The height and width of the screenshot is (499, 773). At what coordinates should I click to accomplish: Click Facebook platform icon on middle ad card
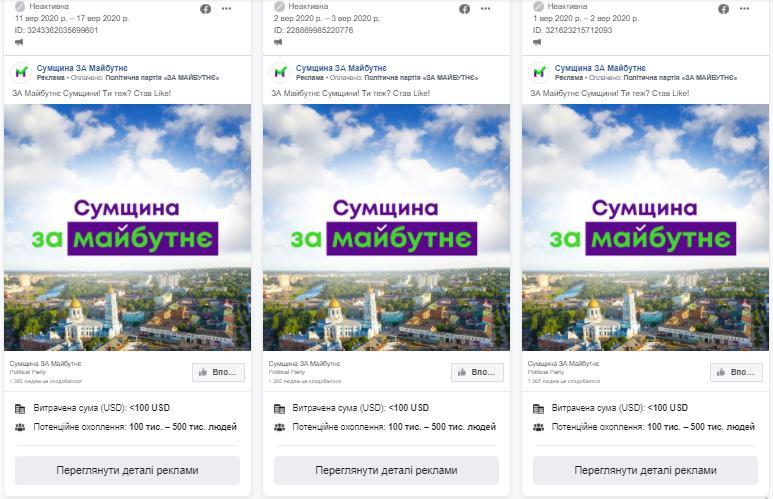tap(464, 9)
